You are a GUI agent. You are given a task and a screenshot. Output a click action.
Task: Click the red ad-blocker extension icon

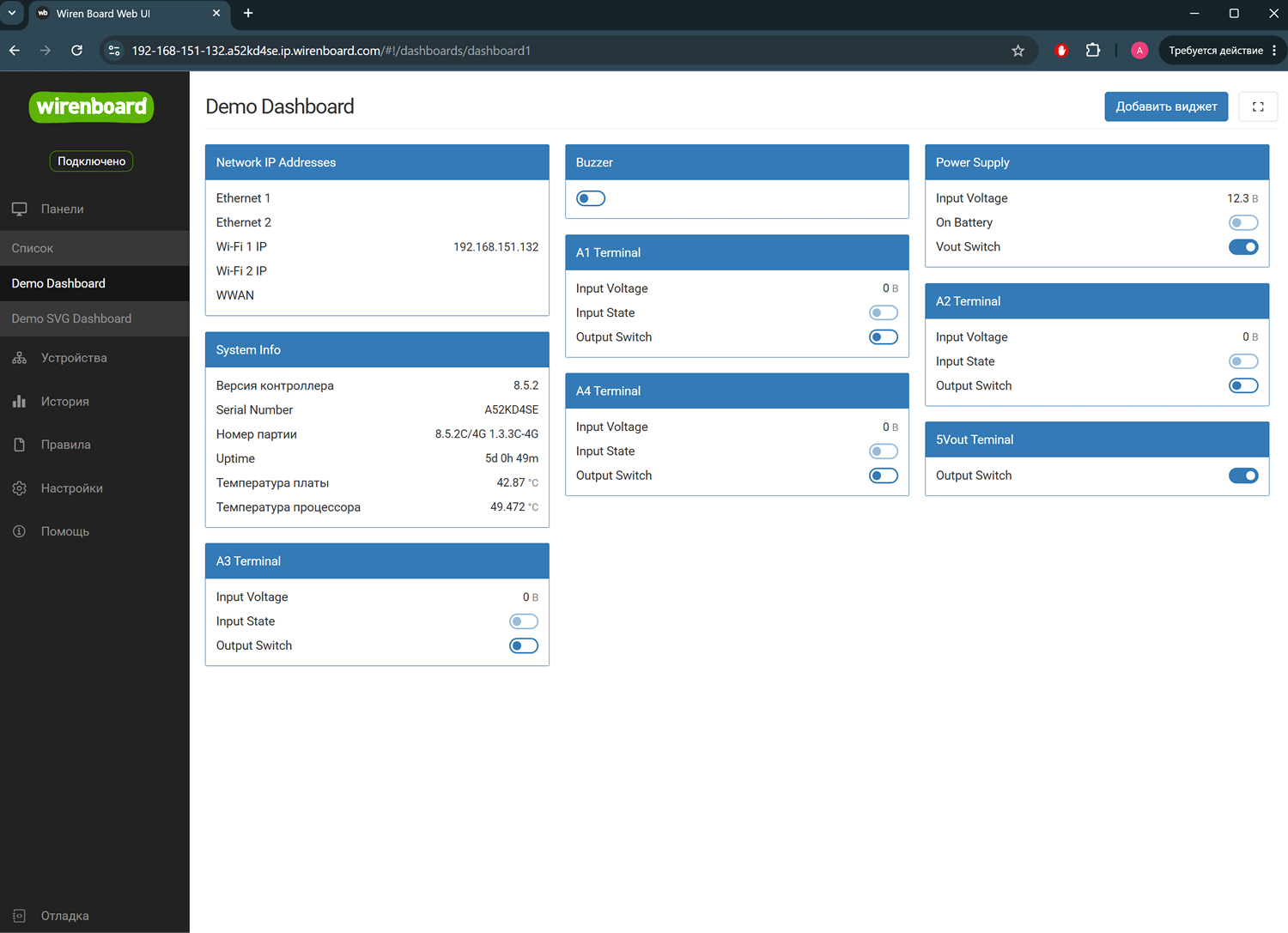pos(1061,51)
